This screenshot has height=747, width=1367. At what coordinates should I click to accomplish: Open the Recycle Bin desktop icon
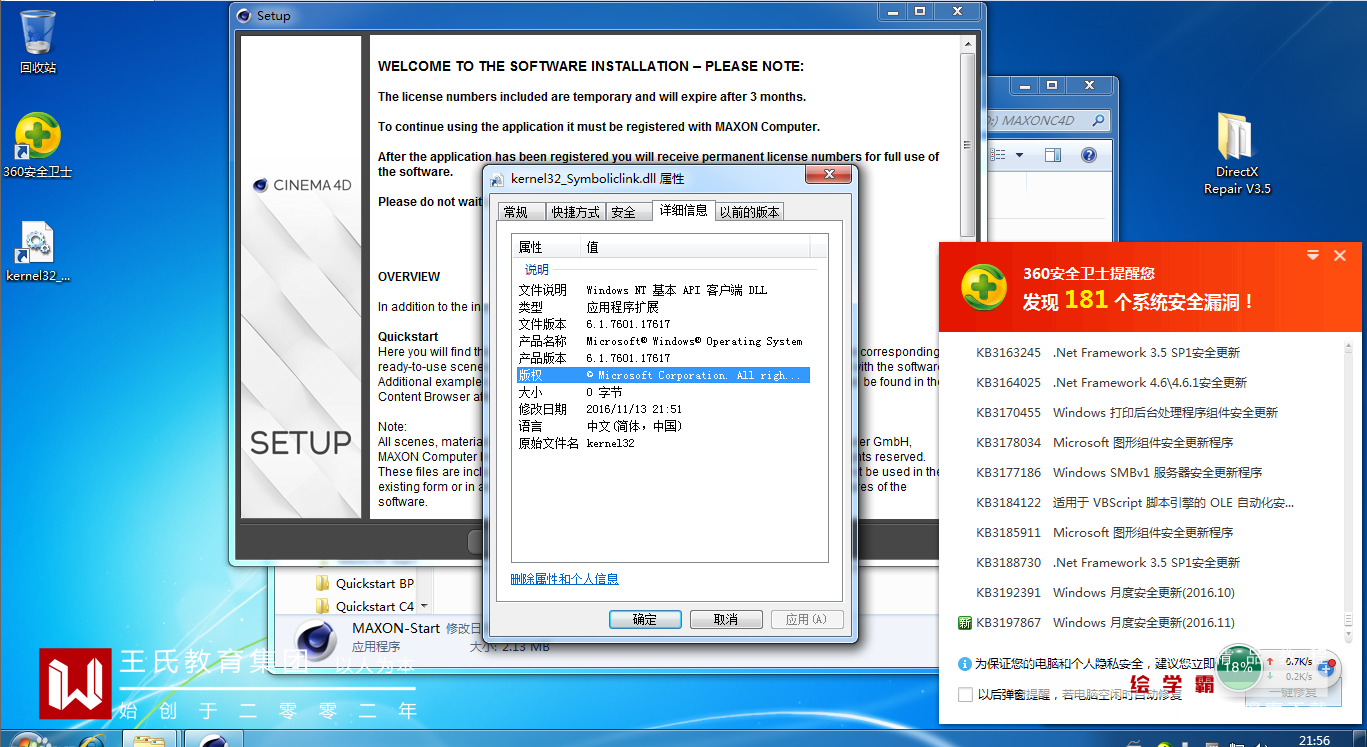click(x=38, y=42)
